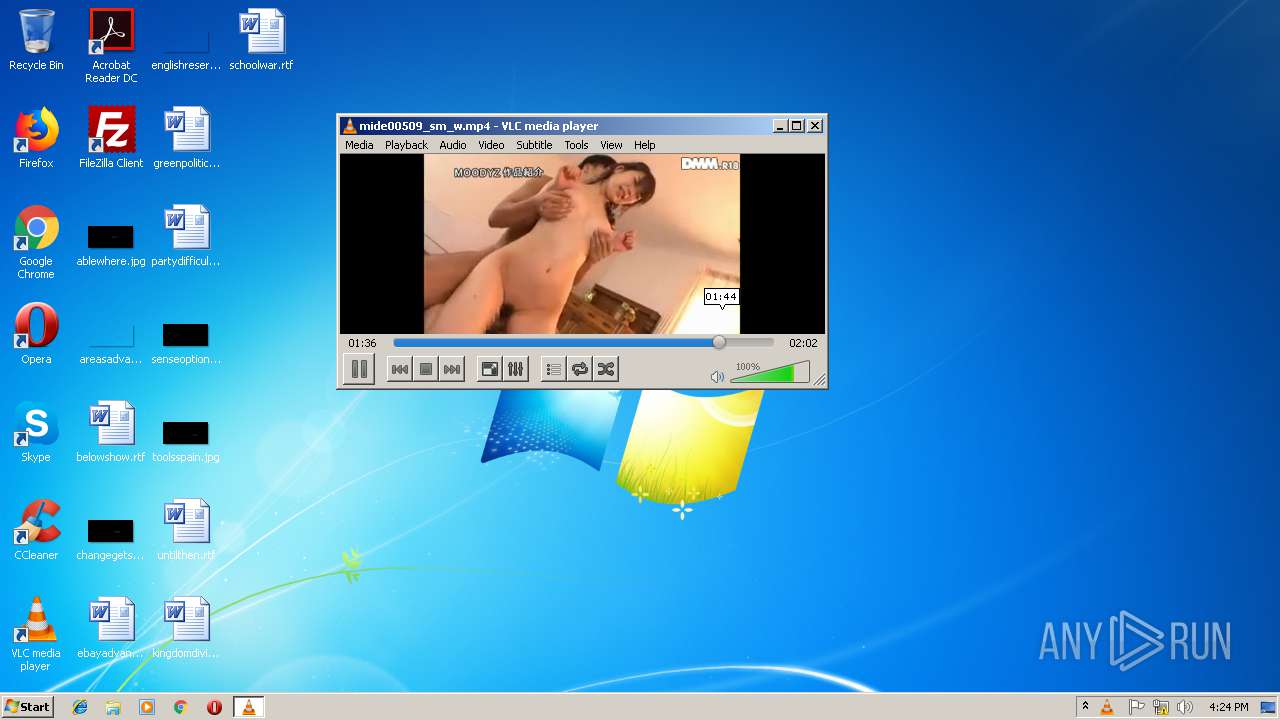
Task: Click the VLC taskbar button
Action: click(248, 707)
